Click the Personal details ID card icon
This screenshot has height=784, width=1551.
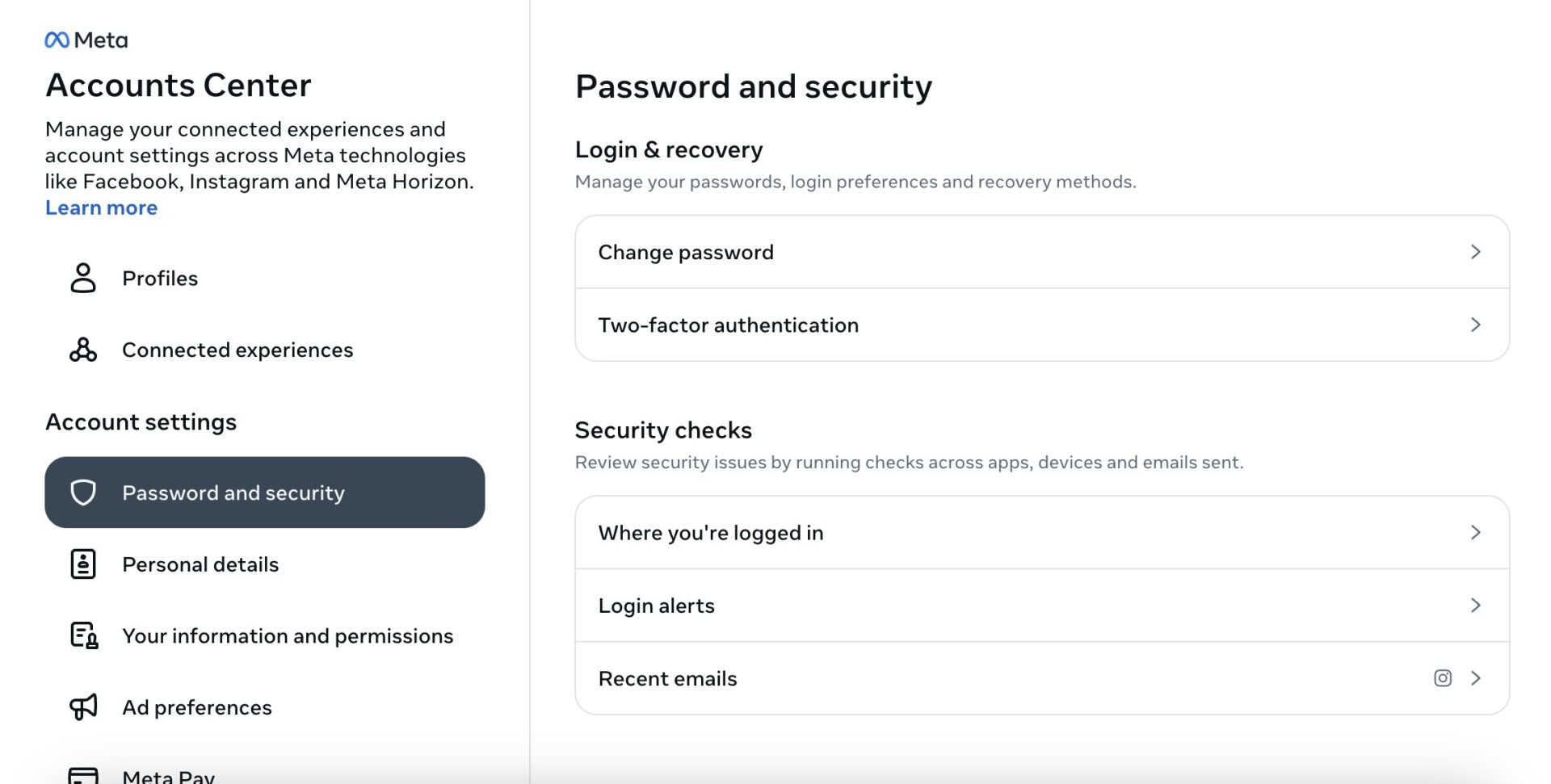coord(83,564)
